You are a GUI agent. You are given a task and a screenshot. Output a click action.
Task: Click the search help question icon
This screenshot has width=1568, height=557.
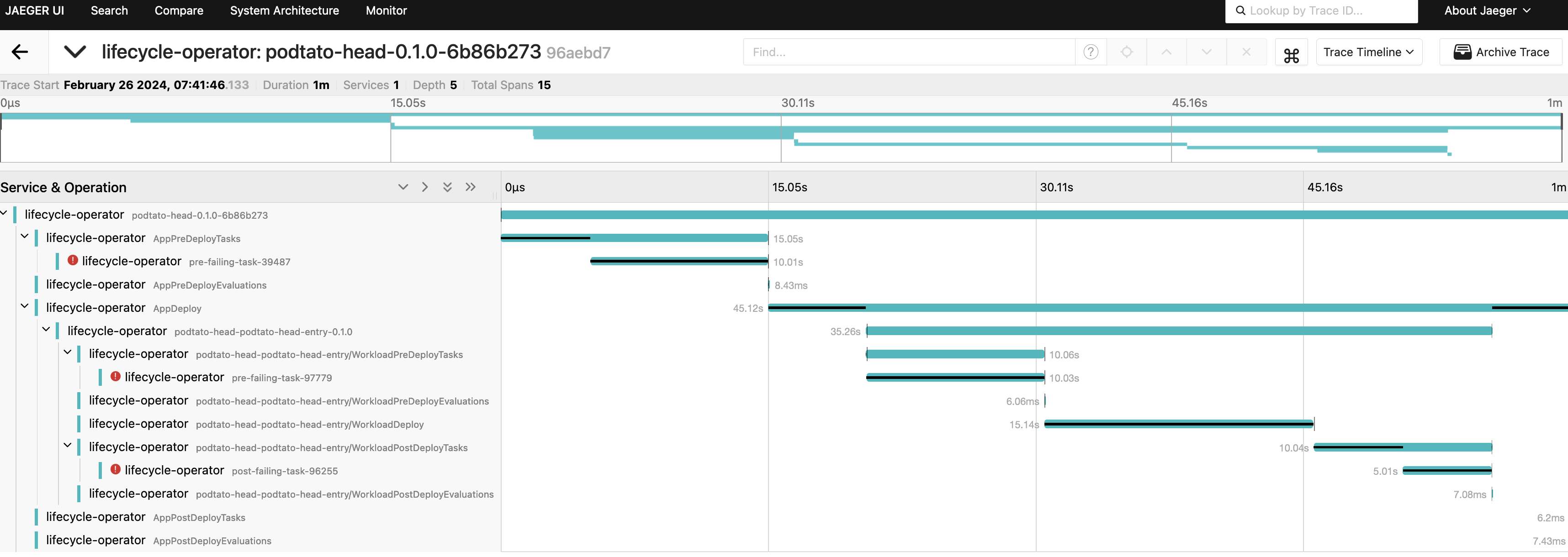point(1090,53)
